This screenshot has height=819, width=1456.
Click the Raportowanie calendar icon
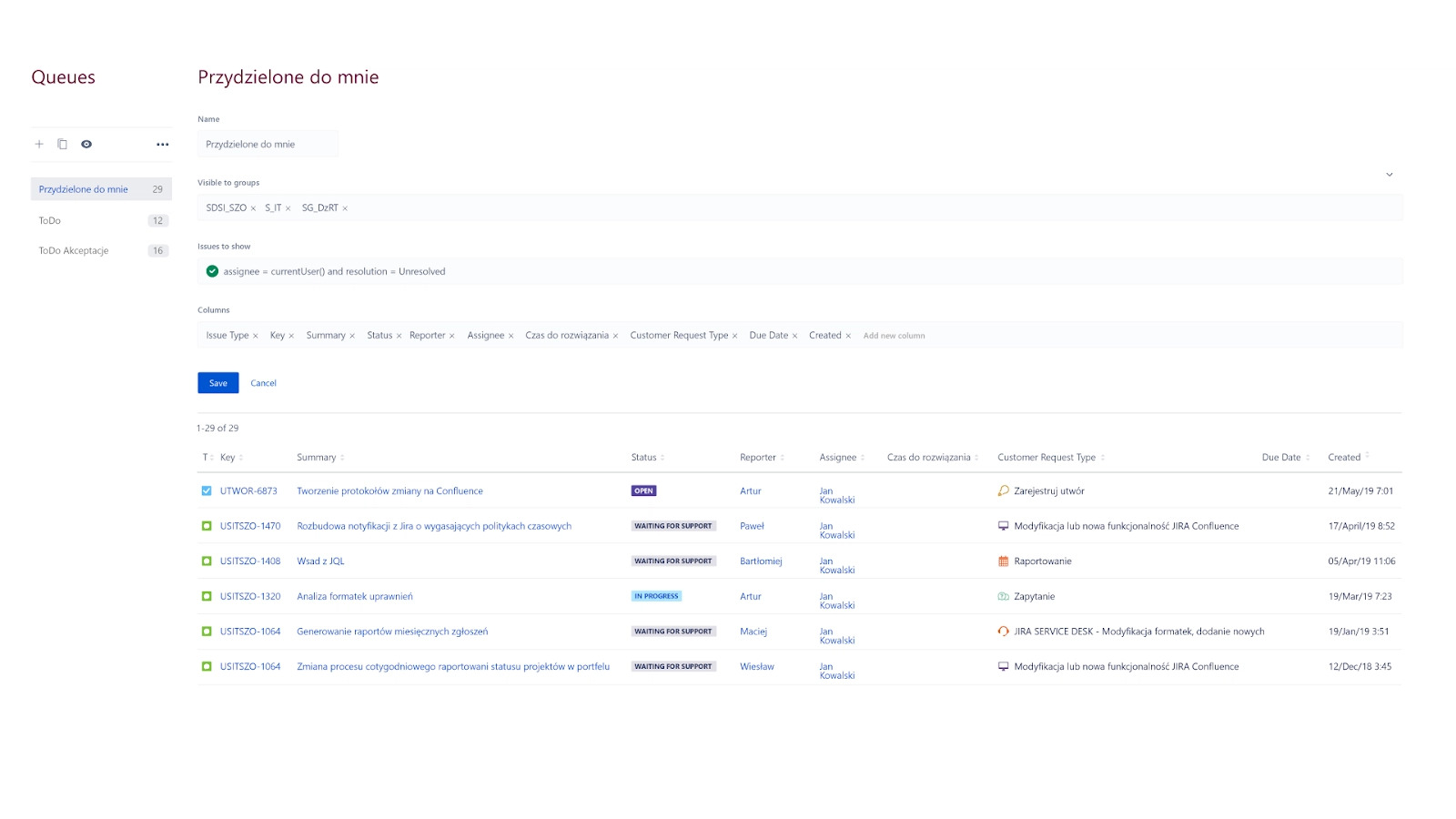coord(1003,561)
